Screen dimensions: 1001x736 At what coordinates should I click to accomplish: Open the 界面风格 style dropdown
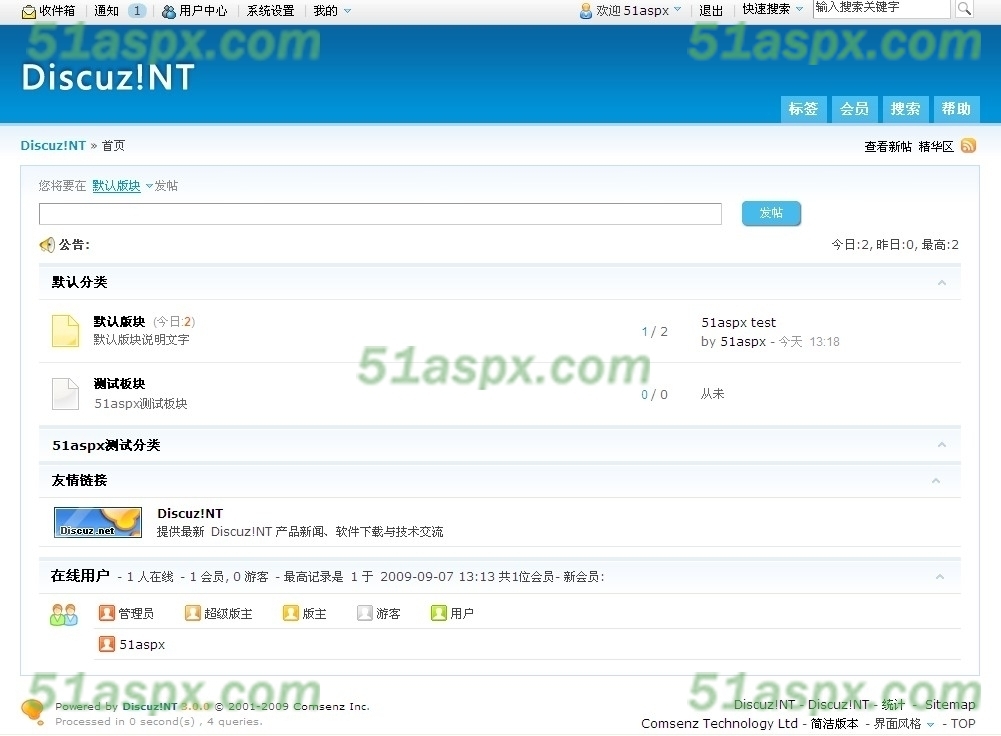pyautogui.click(x=904, y=724)
